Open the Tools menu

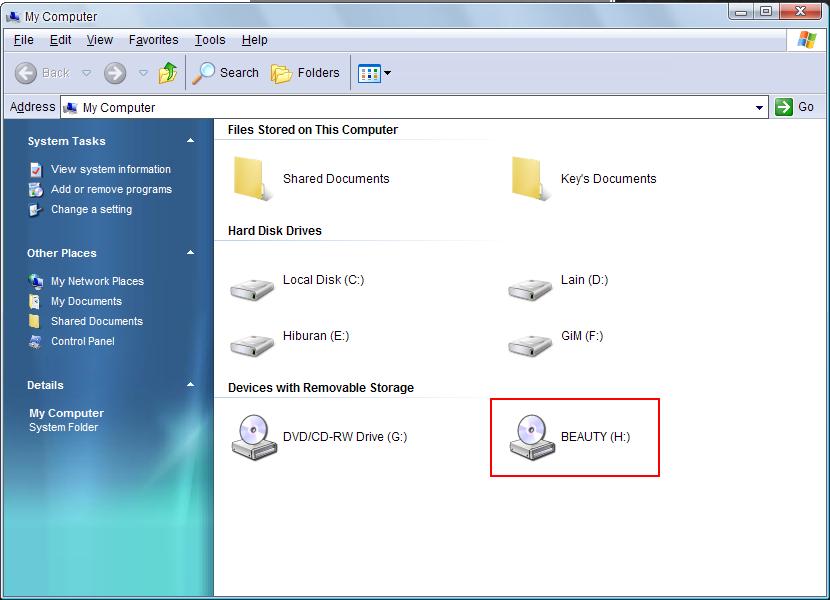(x=210, y=40)
